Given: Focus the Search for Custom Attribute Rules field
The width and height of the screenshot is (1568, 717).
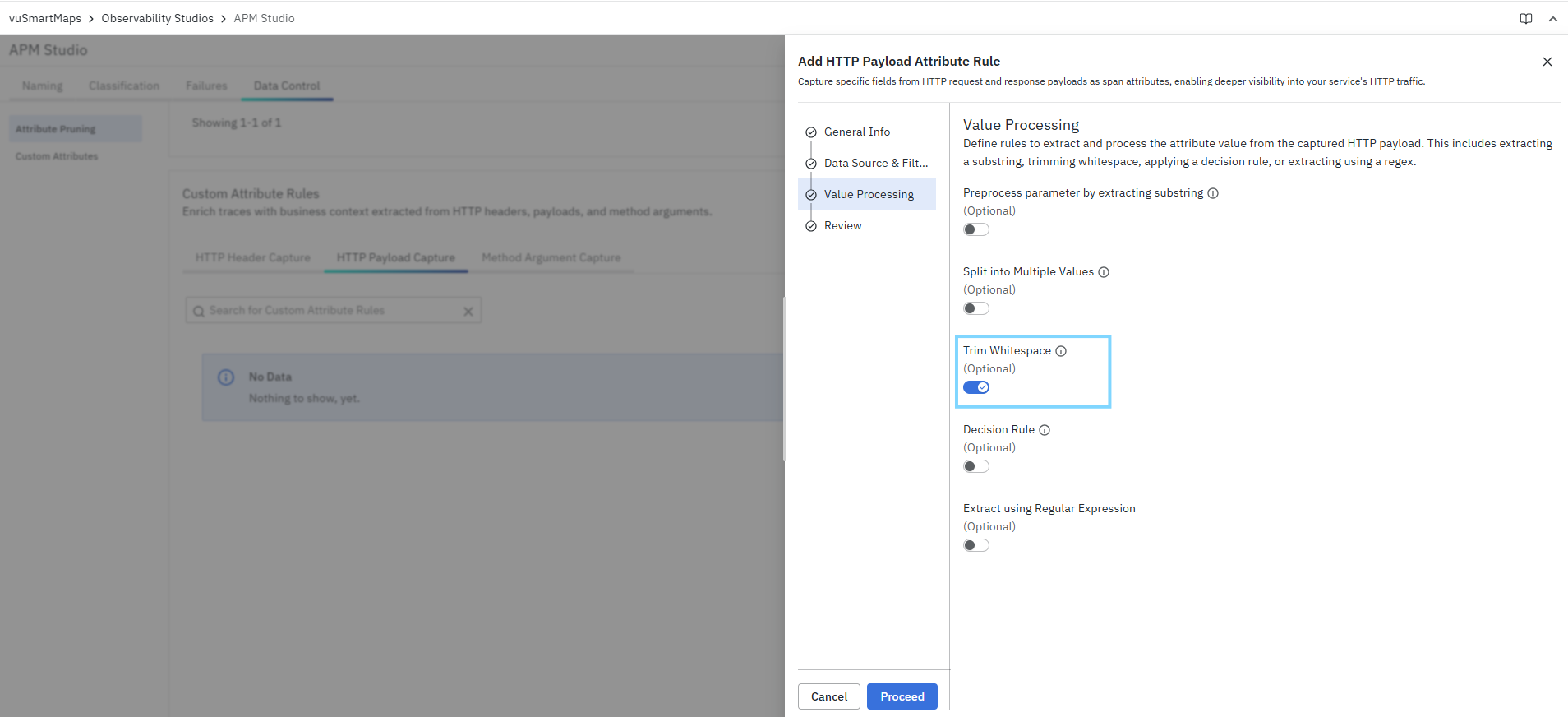Looking at the screenshot, I should 334,311.
